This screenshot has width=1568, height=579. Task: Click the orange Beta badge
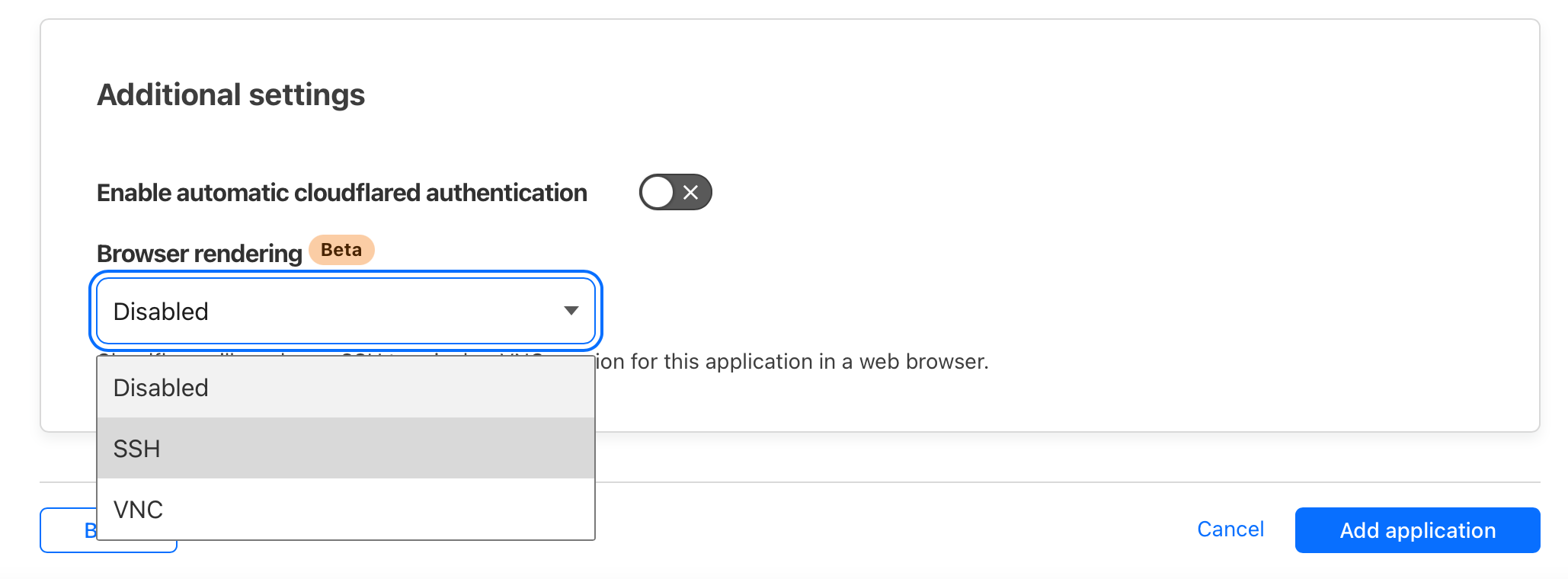point(341,250)
